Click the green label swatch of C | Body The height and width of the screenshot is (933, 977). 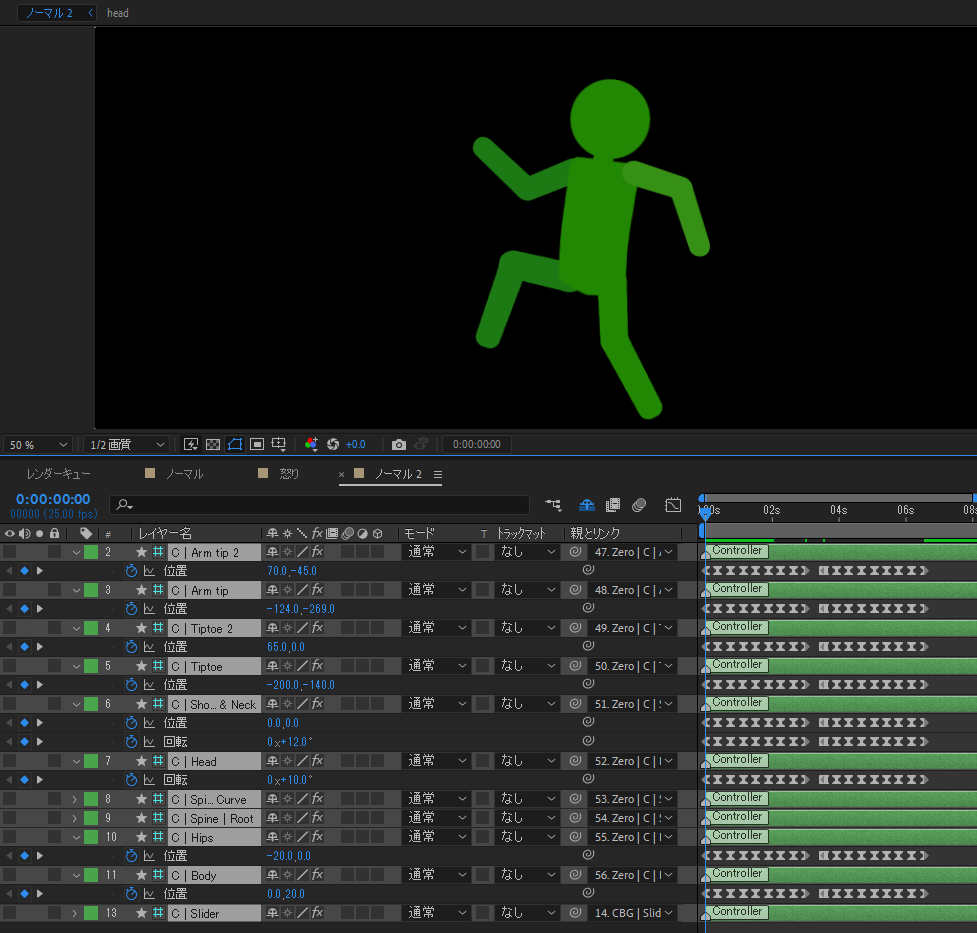pyautogui.click(x=91, y=875)
